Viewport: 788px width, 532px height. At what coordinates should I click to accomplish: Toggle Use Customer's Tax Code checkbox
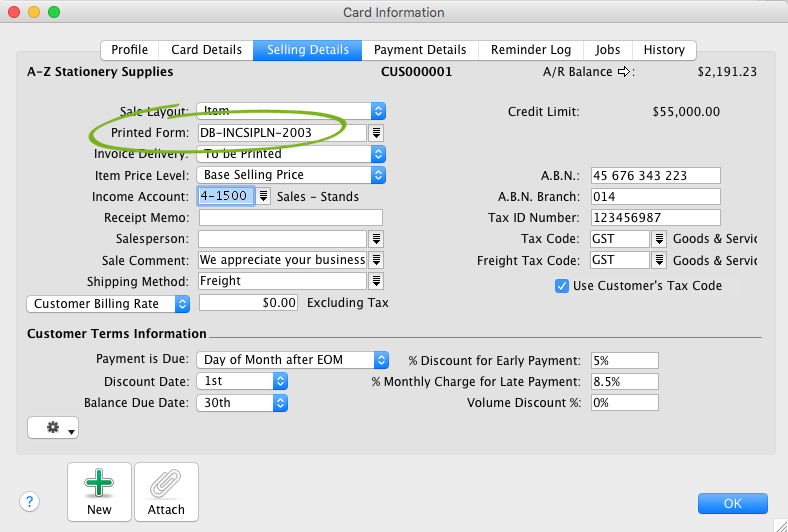(562, 286)
